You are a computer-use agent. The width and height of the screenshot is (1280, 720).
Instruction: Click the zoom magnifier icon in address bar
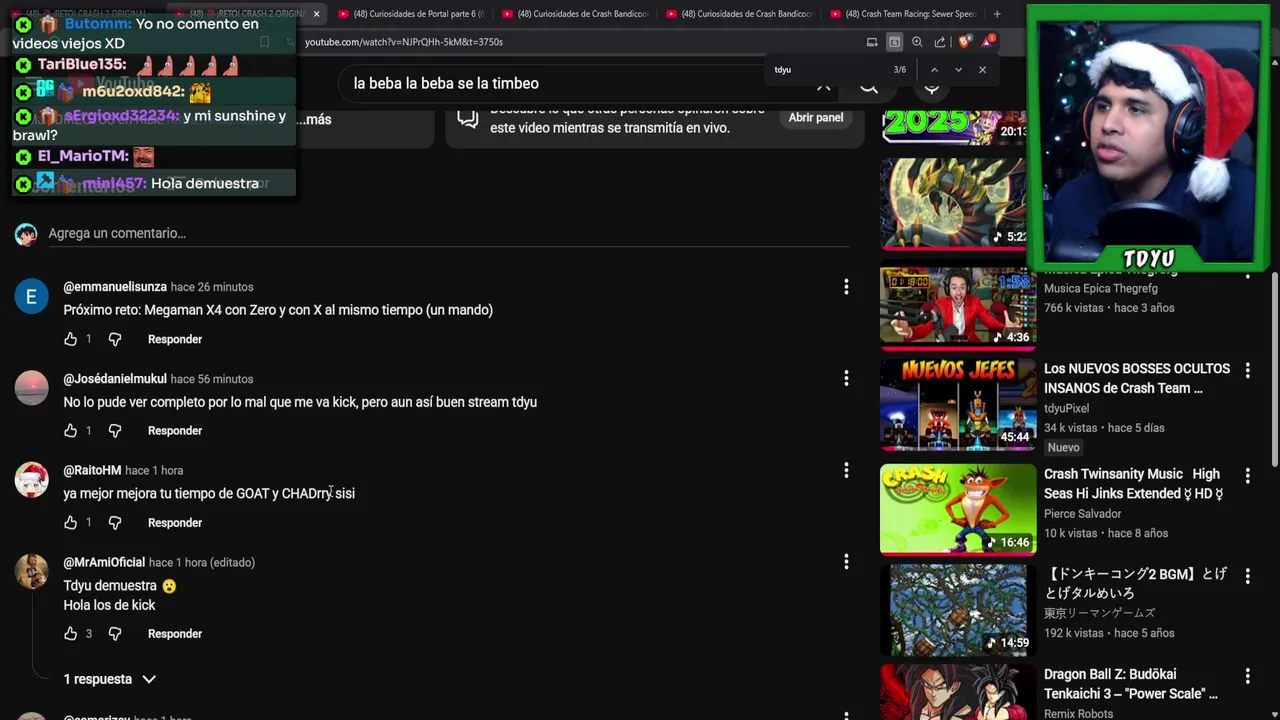pyautogui.click(x=917, y=42)
